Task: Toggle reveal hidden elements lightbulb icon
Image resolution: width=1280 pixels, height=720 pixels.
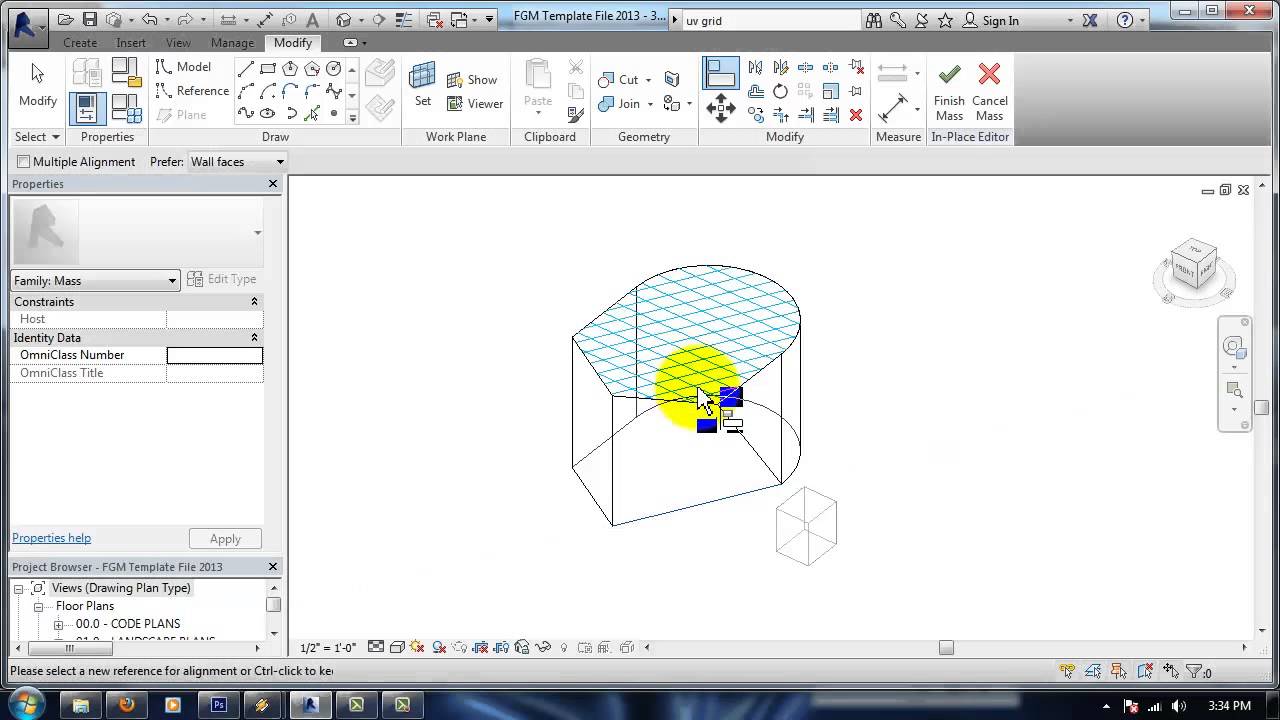Action: pos(564,647)
